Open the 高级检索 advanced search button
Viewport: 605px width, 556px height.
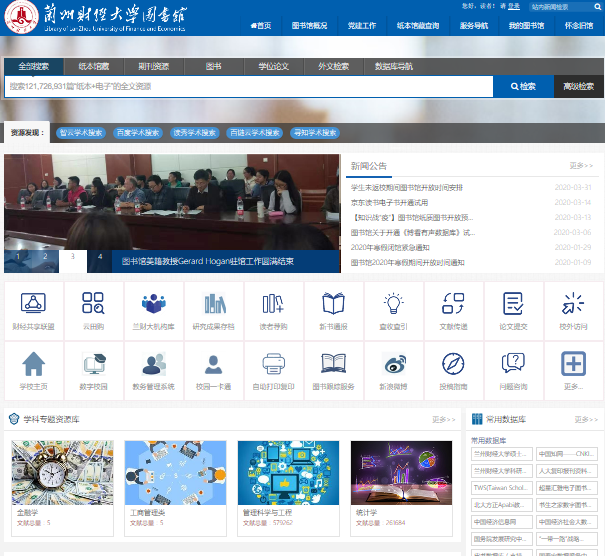578,87
